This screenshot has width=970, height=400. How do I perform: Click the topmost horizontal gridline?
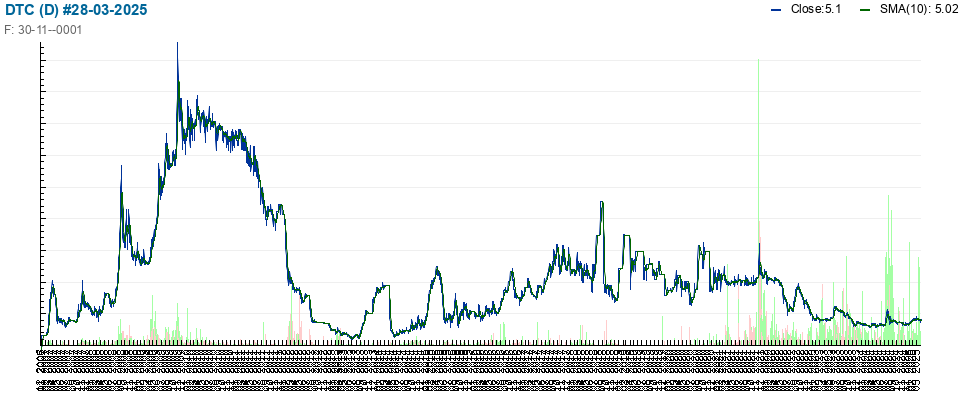point(481,60)
